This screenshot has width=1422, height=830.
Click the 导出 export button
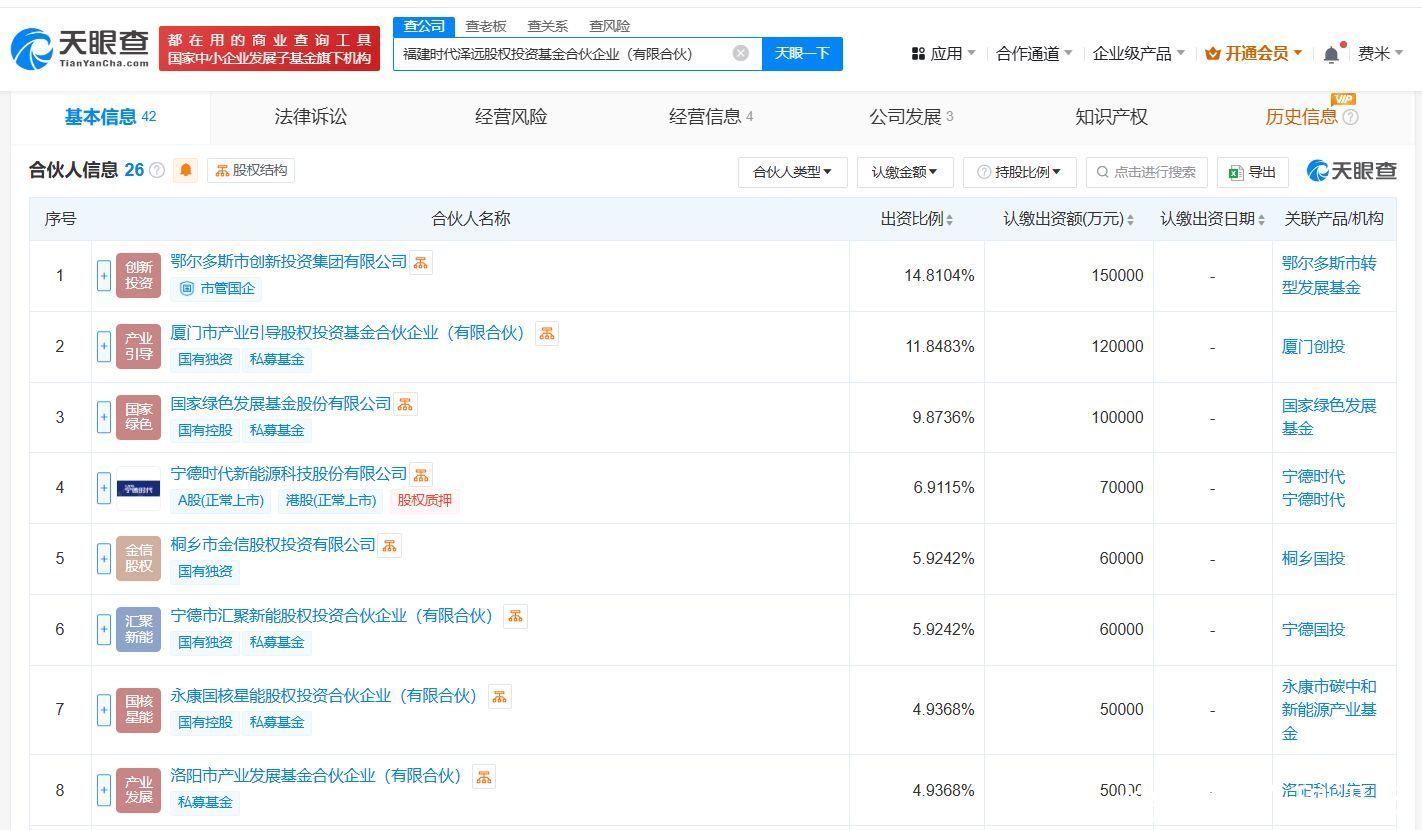(x=1252, y=172)
